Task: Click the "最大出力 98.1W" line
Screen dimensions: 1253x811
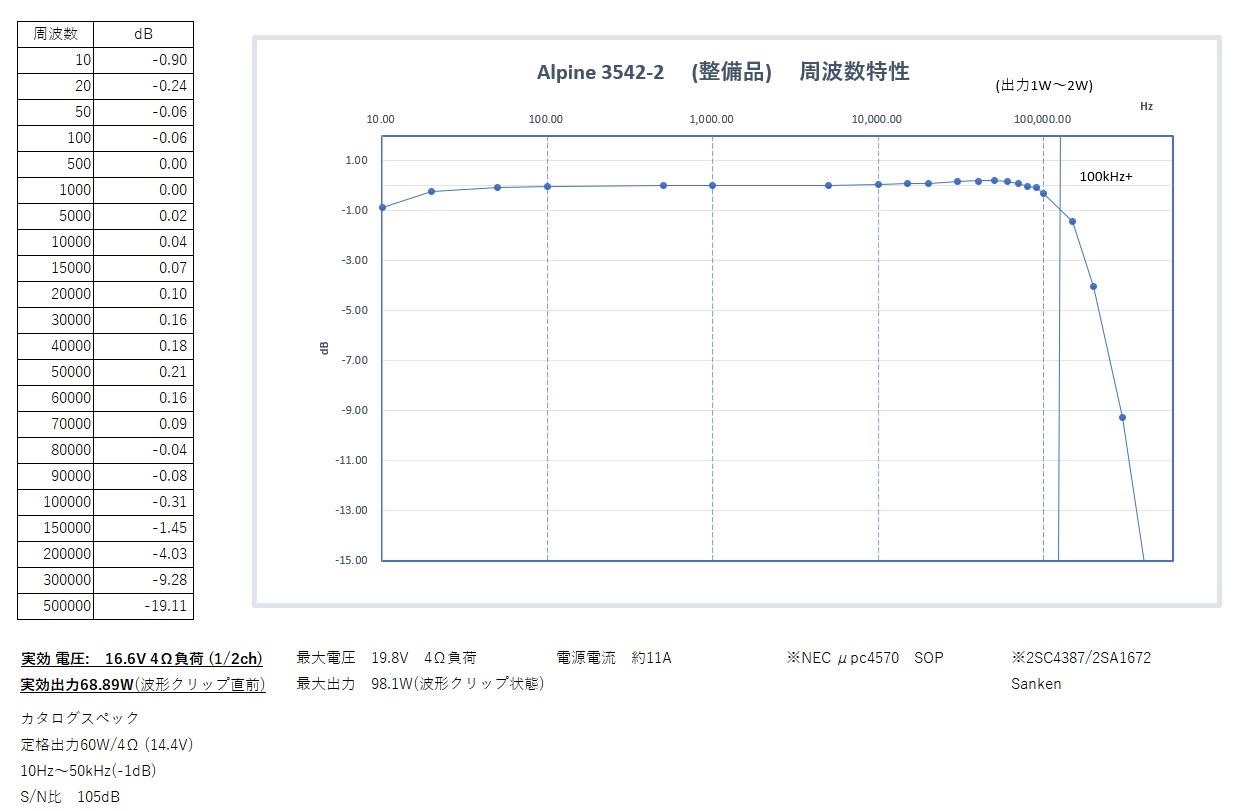Action: [420, 684]
